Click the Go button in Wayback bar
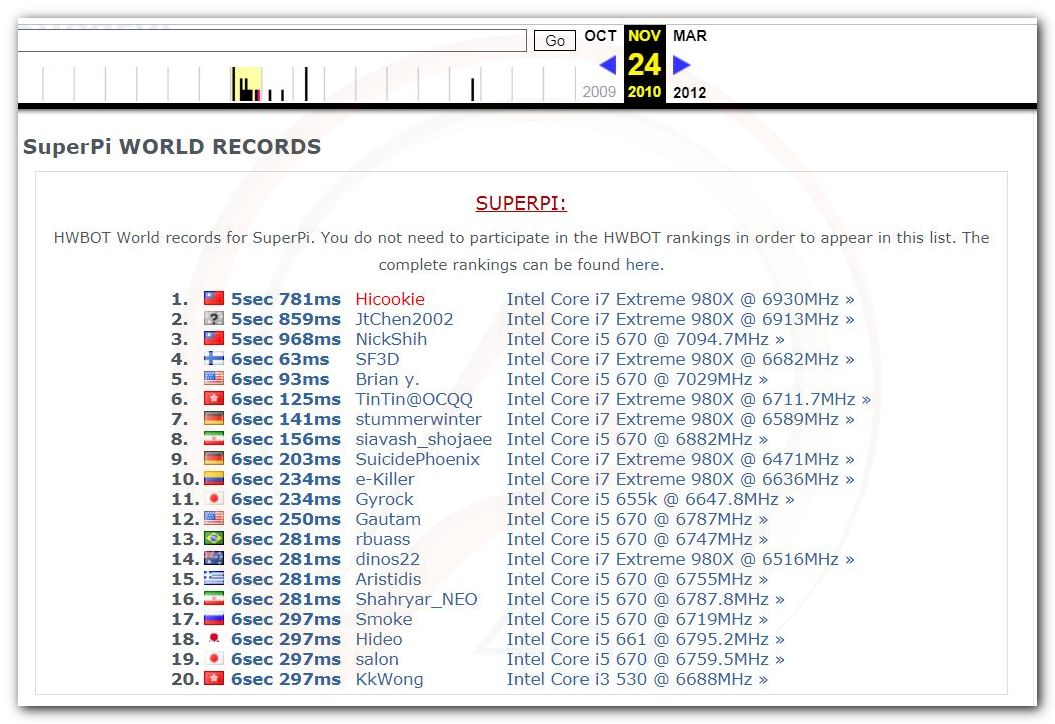This screenshot has width=1055, height=724. click(x=554, y=40)
